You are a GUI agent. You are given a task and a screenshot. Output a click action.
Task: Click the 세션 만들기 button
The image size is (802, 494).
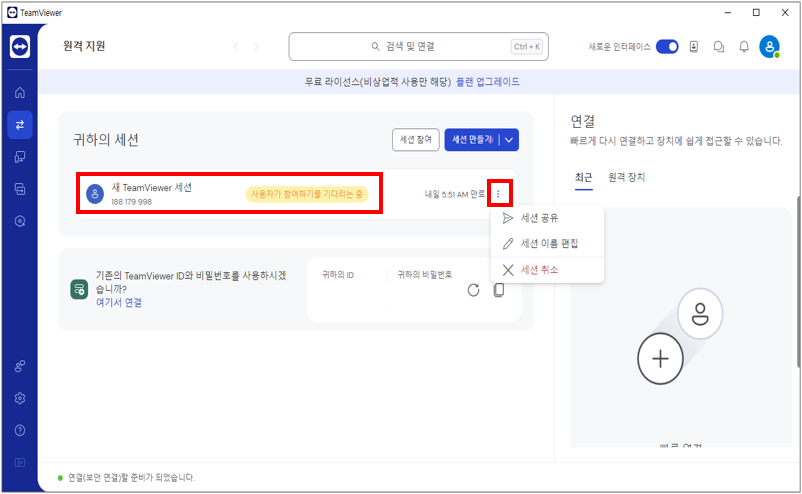tap(472, 140)
